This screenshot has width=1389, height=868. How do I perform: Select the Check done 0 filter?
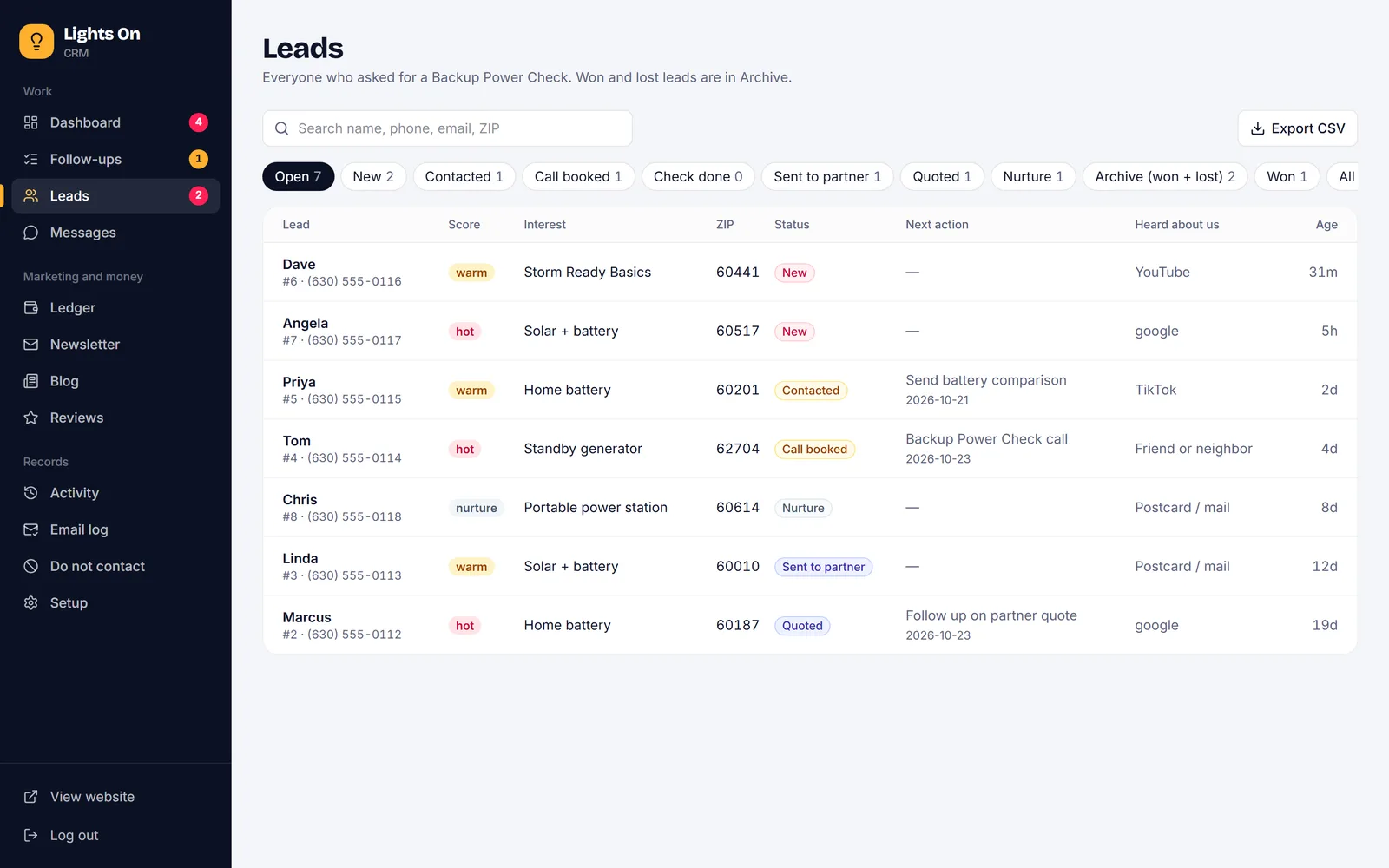click(698, 176)
